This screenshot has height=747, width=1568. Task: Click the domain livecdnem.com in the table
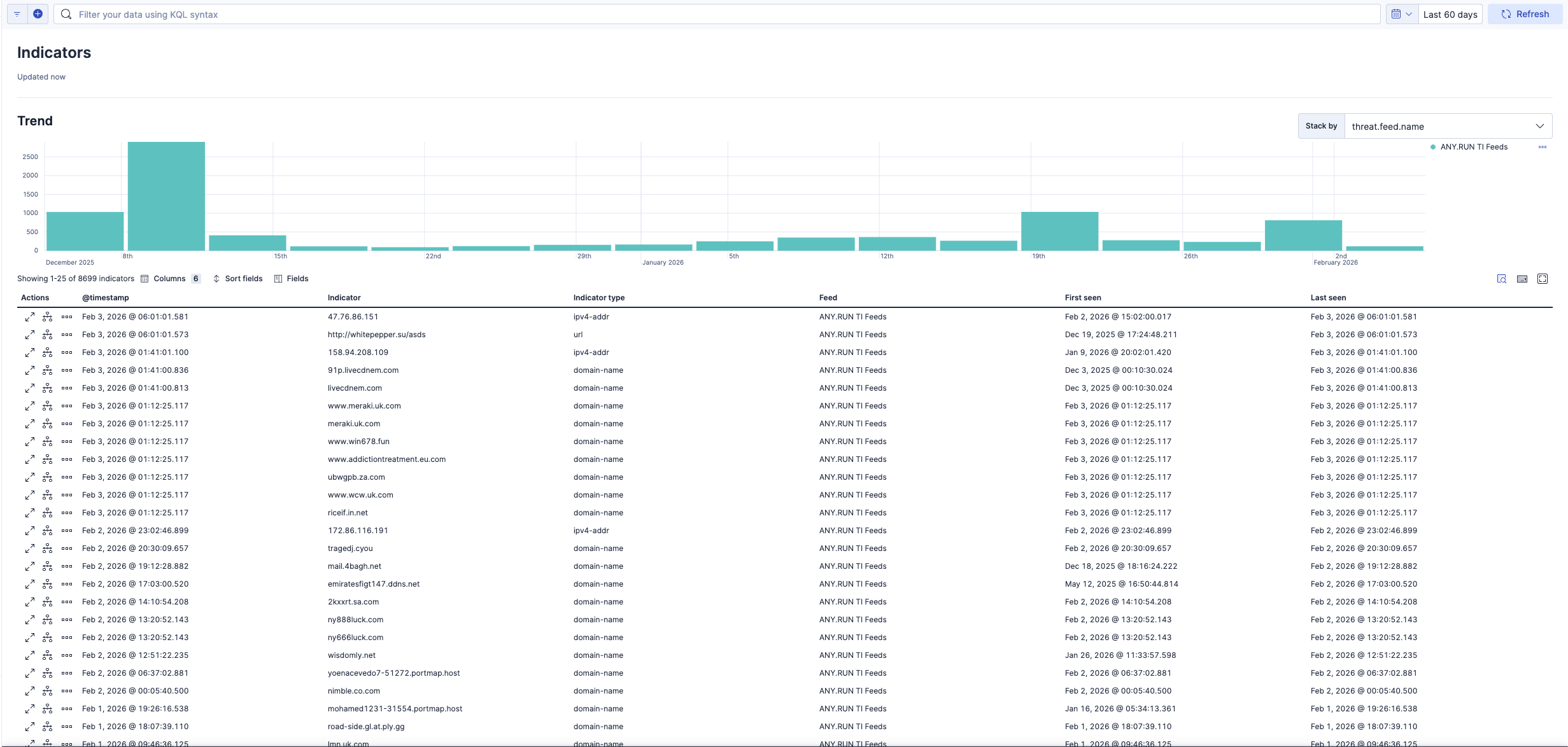coord(355,387)
